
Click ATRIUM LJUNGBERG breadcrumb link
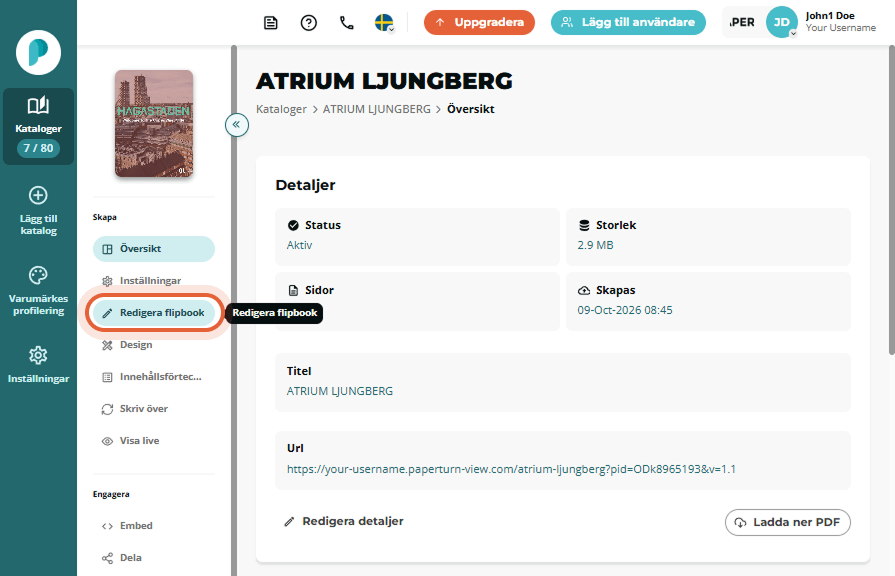(377, 109)
